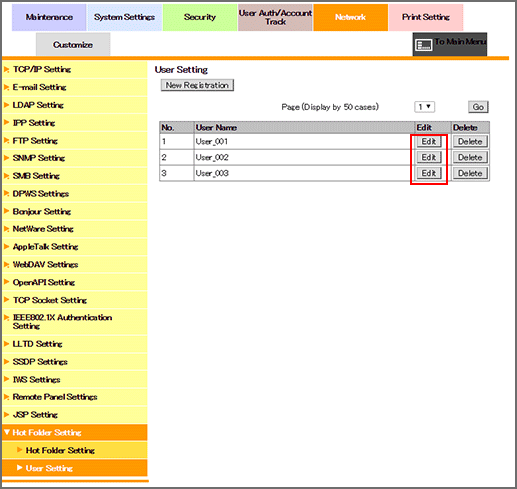Open User Auth/Account Track tab
517x489 pixels.
click(x=275, y=17)
